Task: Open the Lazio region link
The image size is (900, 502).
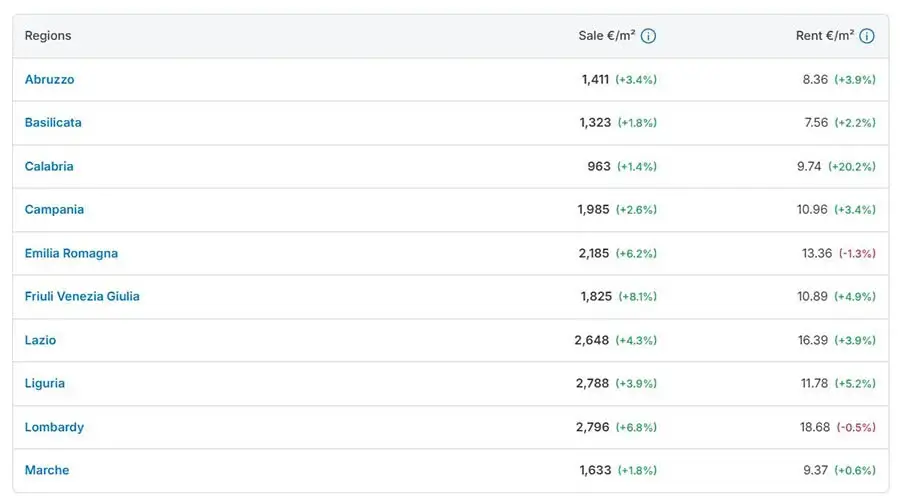Action: pyautogui.click(x=40, y=340)
